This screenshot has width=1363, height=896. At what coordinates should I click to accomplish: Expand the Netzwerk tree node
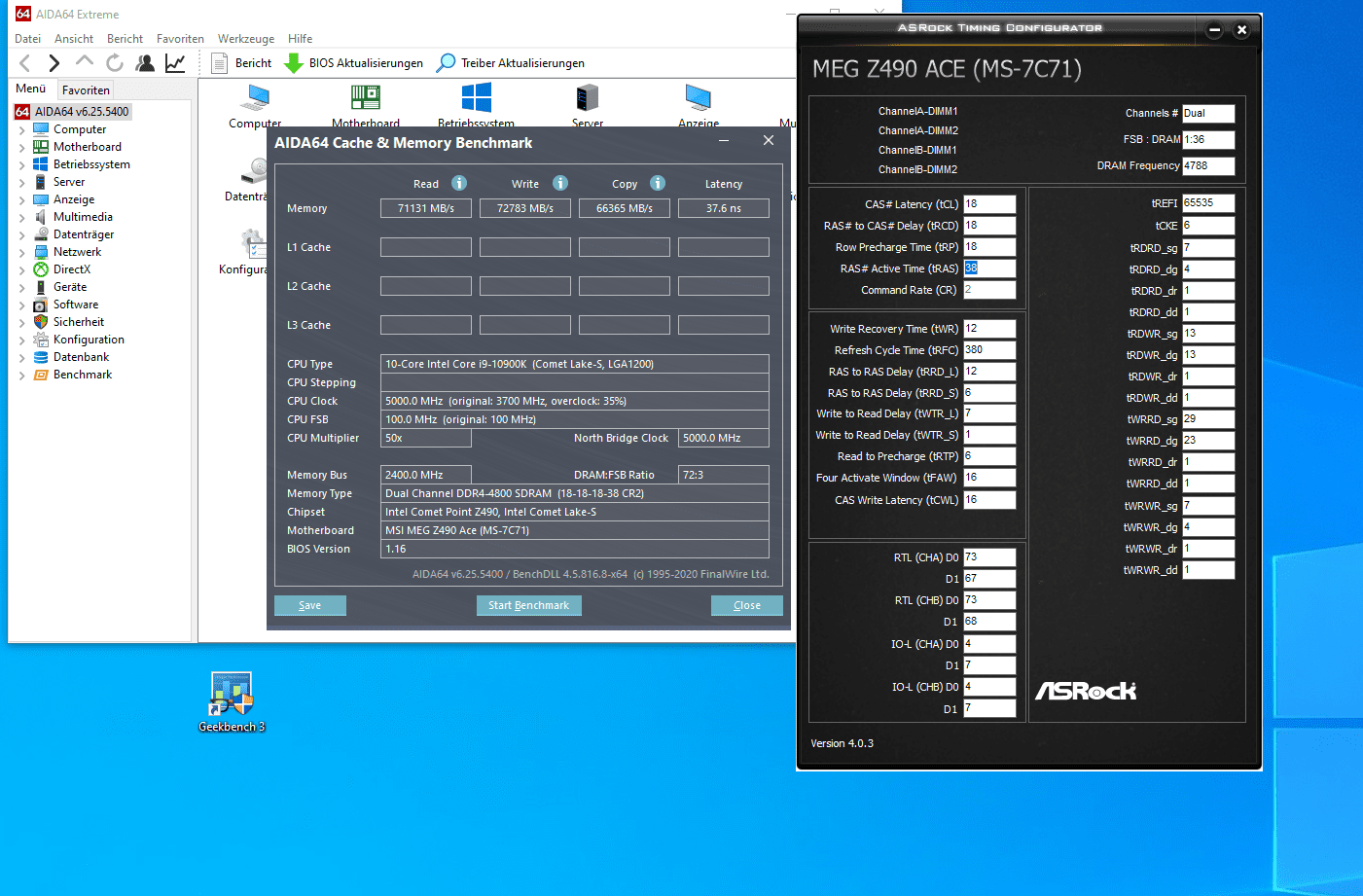(x=22, y=253)
